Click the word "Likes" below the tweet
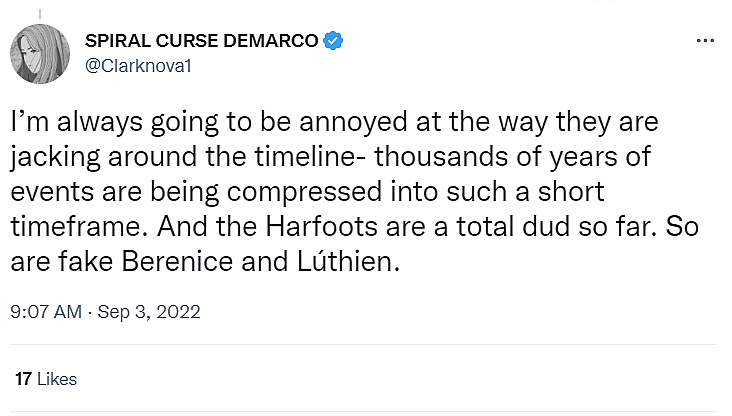 [x=56, y=379]
